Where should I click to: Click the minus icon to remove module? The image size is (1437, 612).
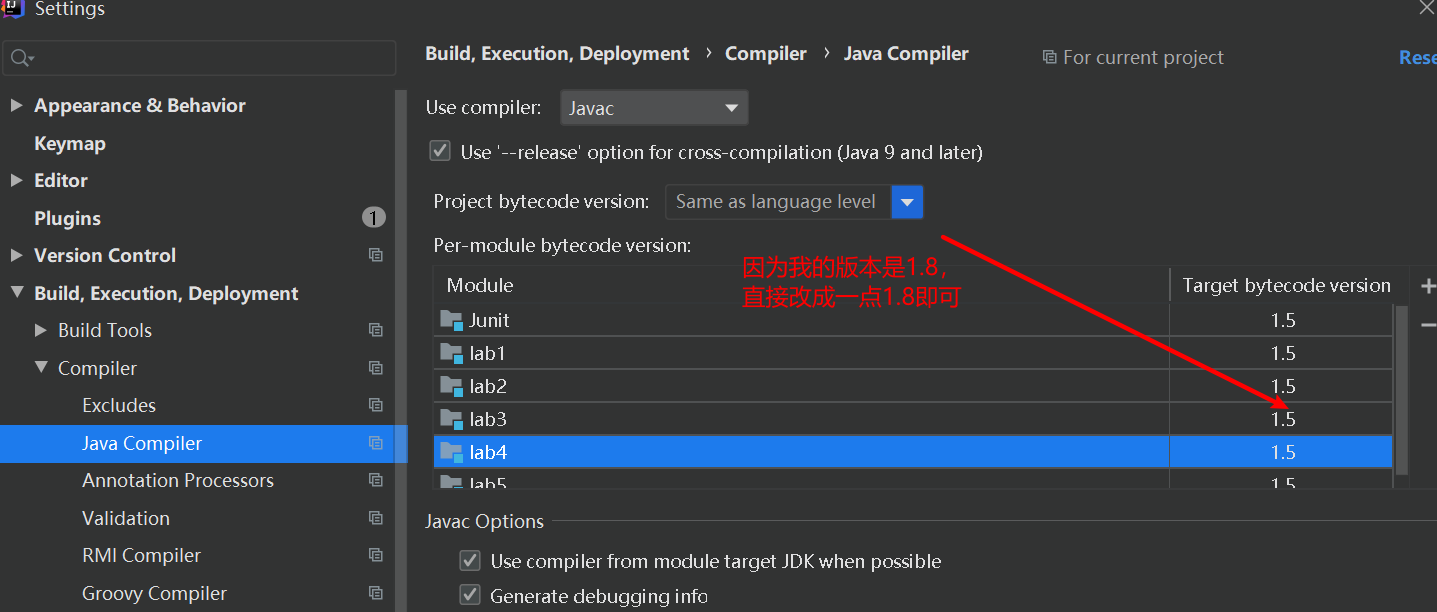point(1427,325)
